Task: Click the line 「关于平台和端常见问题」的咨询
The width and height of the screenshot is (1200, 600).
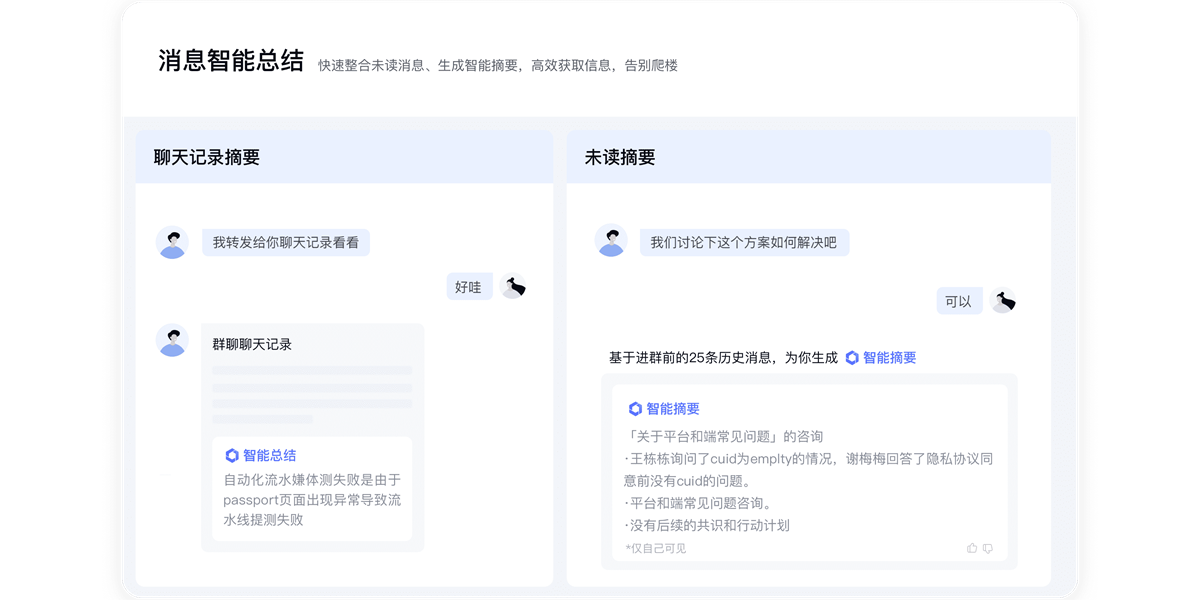Action: coord(723,437)
